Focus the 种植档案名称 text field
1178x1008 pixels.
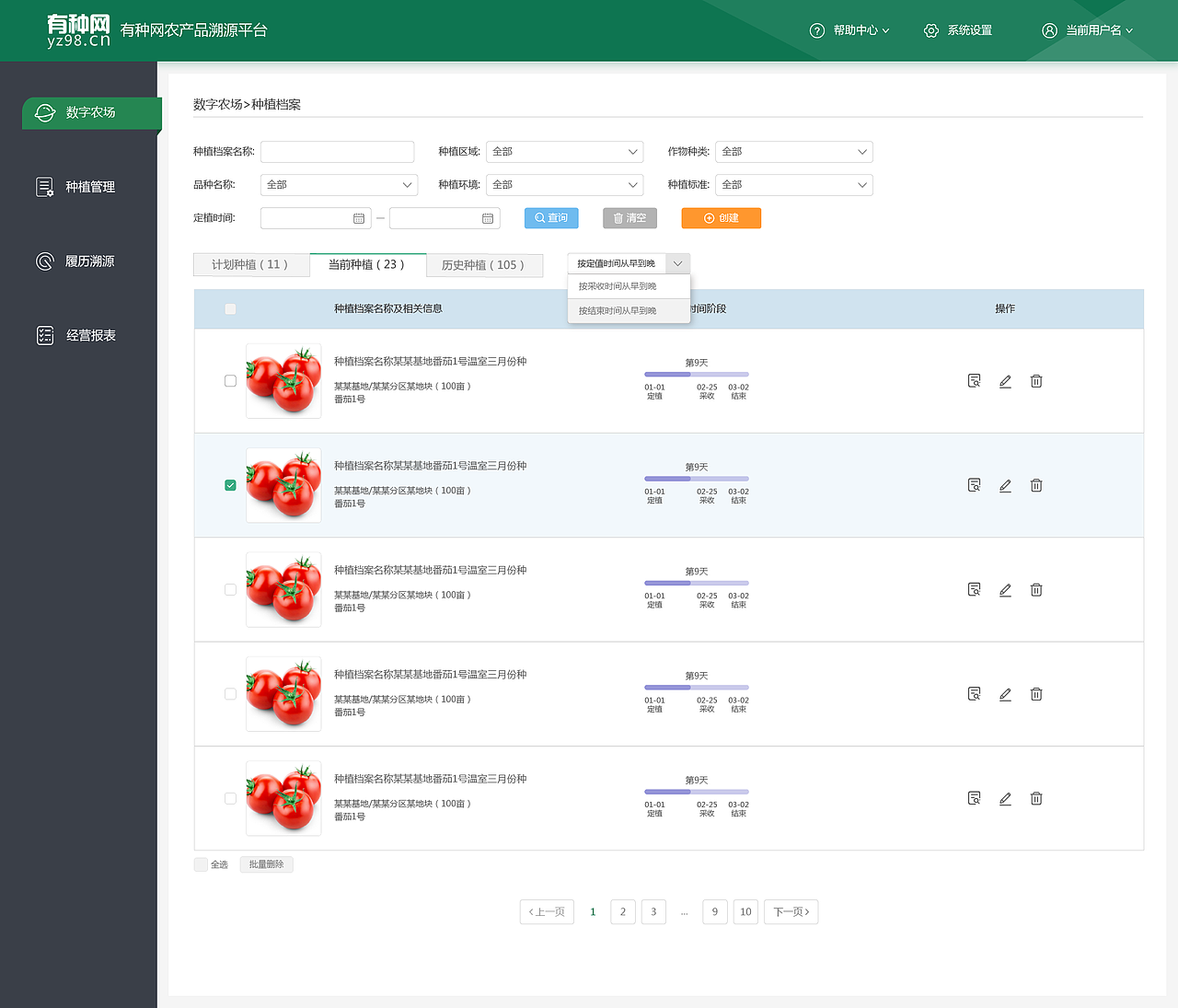337,152
